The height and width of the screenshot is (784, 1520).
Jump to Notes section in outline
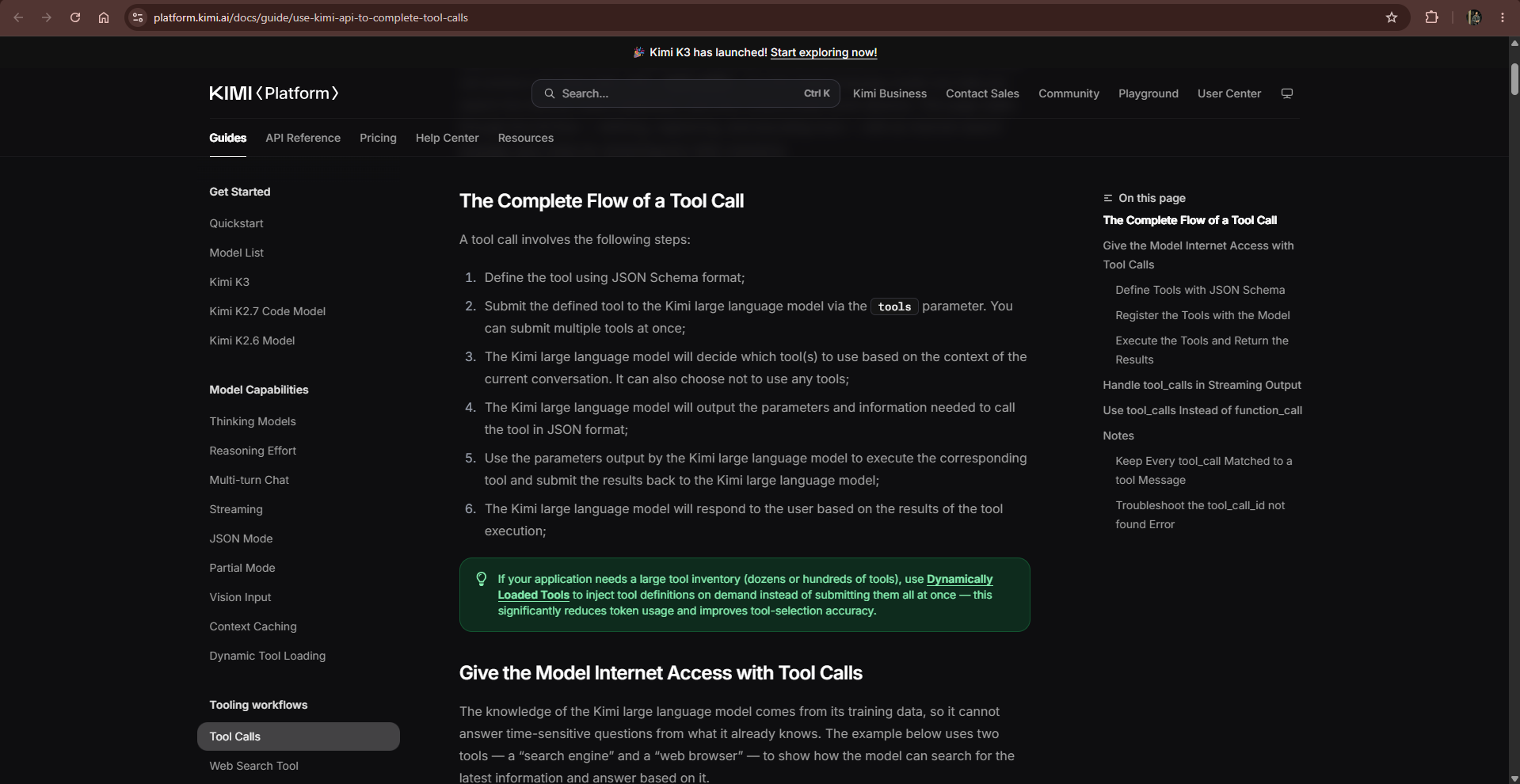click(1118, 436)
